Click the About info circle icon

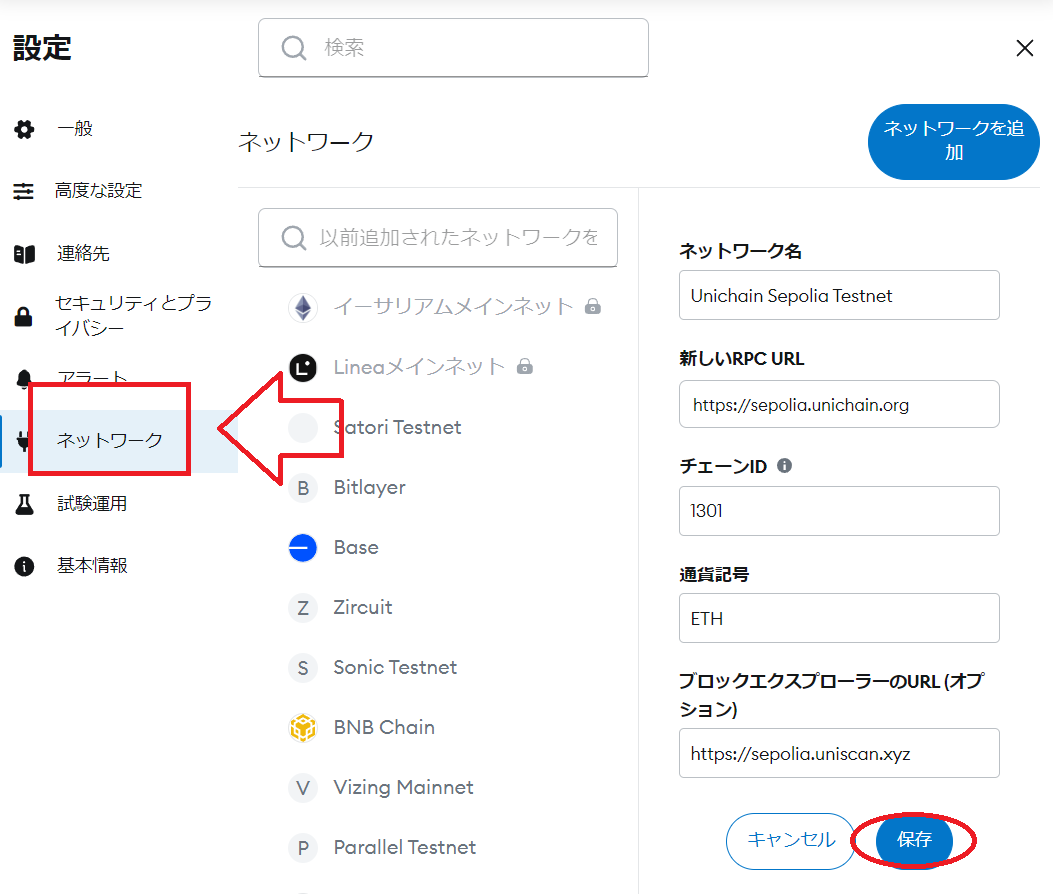pos(24,566)
